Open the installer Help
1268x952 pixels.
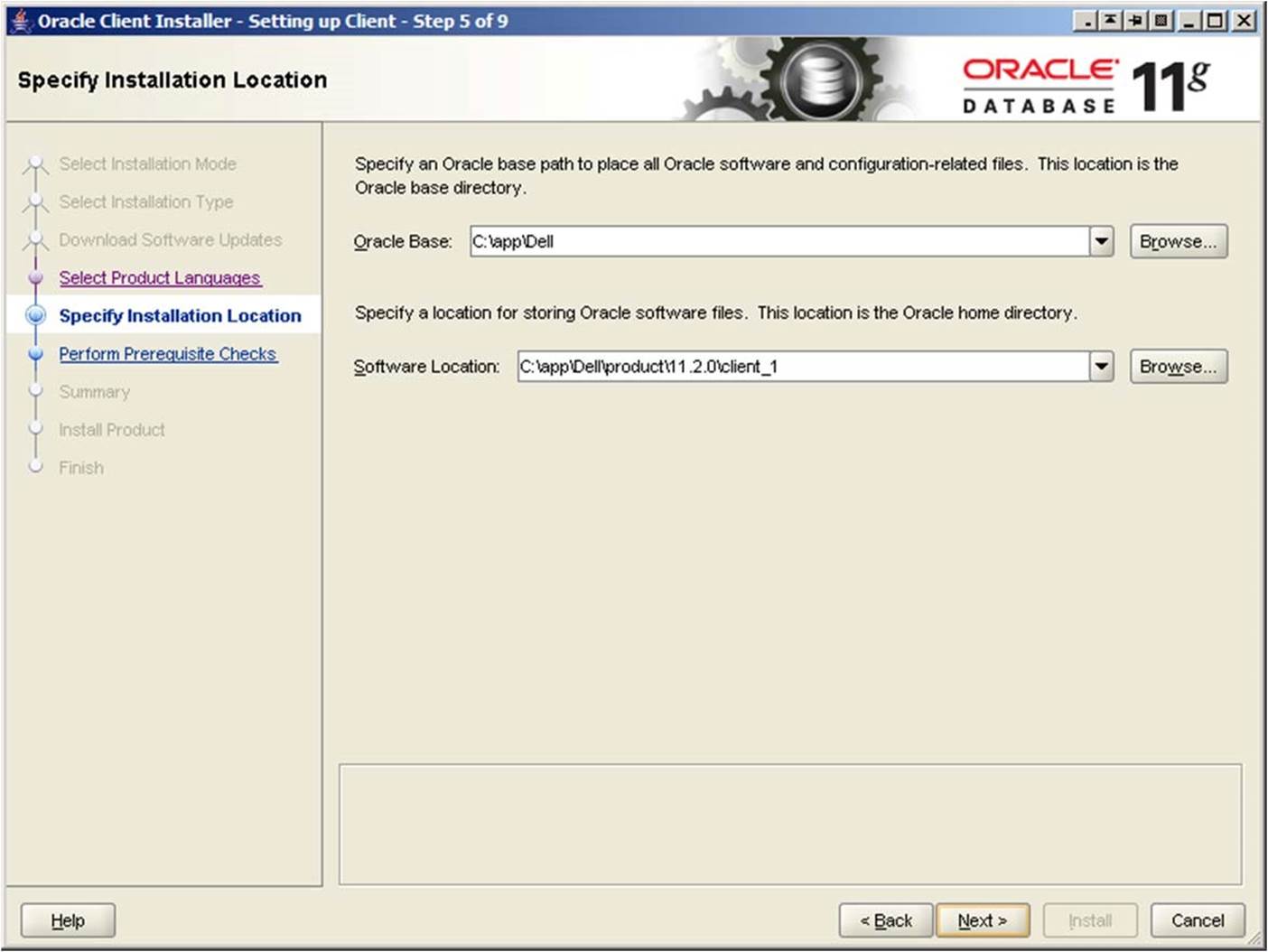click(68, 920)
